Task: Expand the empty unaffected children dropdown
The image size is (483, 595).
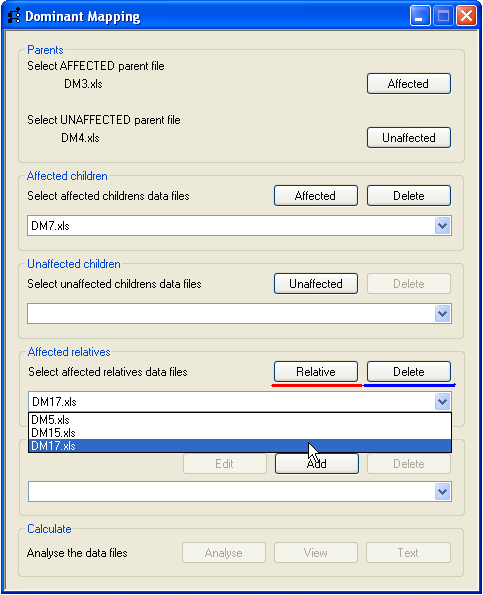Action: point(442,314)
